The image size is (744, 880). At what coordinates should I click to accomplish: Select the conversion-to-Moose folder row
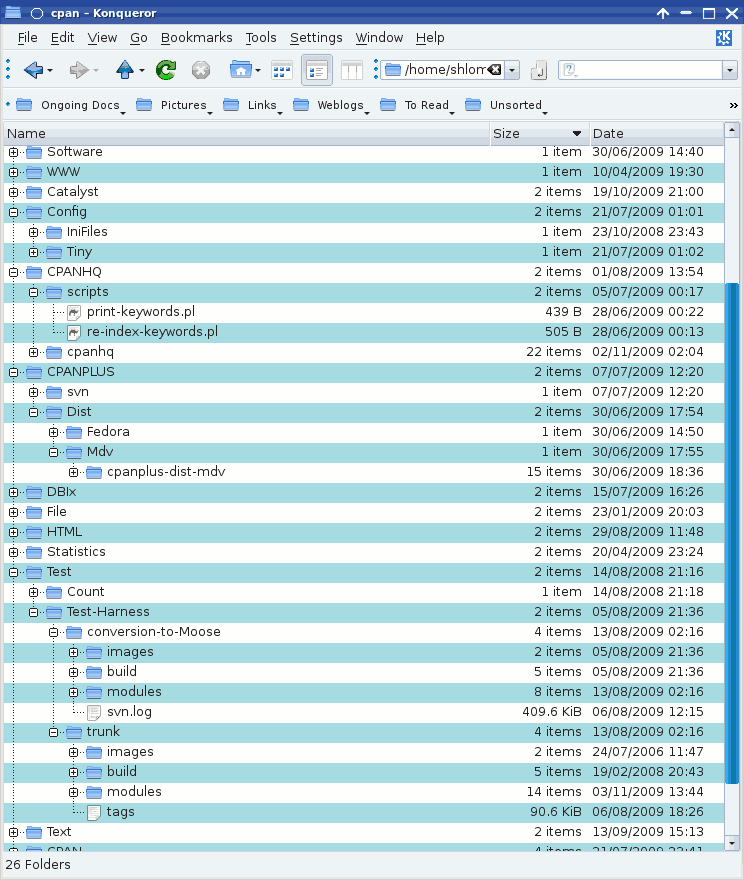364,632
